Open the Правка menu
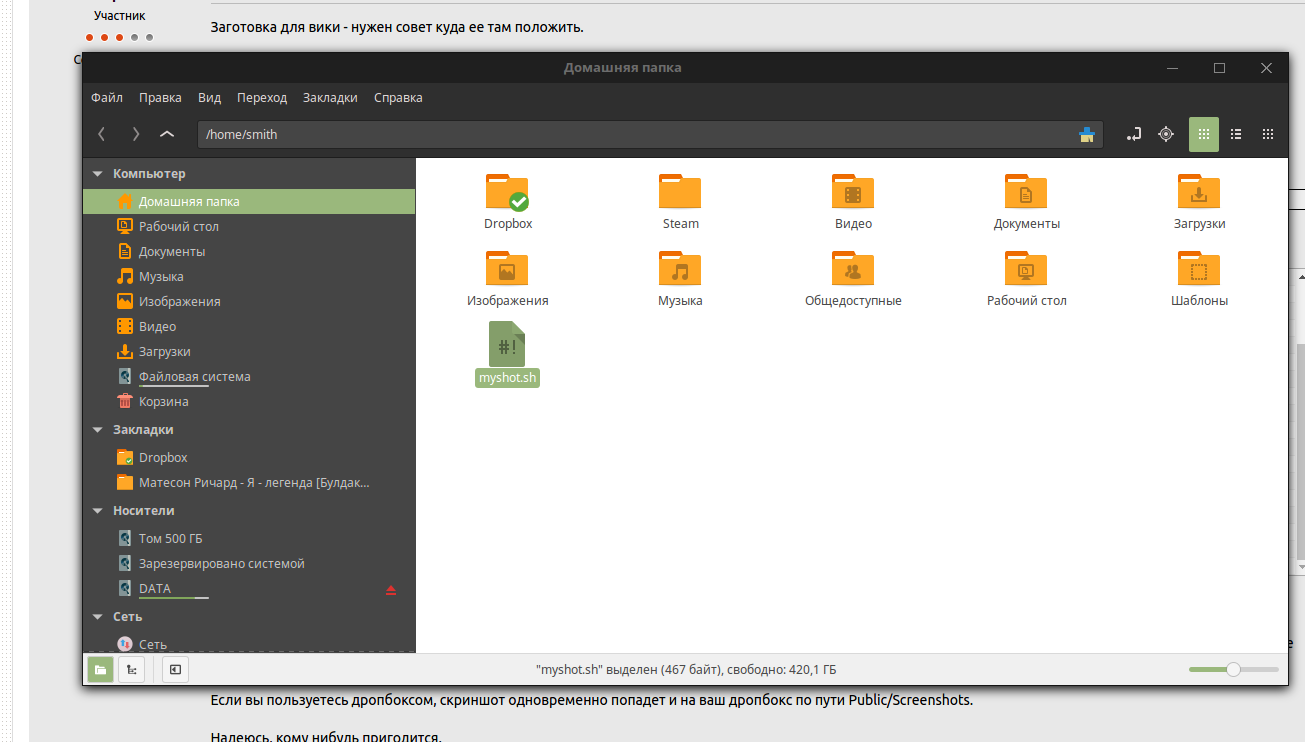 click(x=160, y=97)
